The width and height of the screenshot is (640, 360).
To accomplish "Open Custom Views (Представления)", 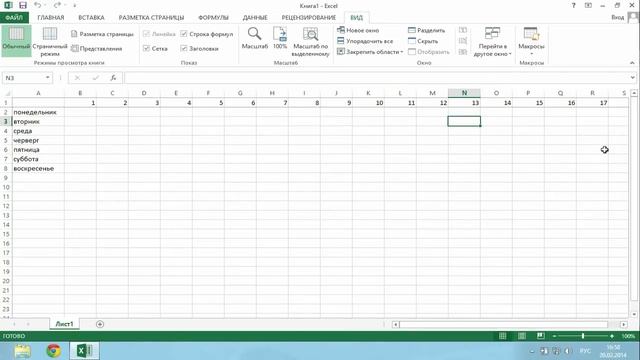I will (97, 49).
